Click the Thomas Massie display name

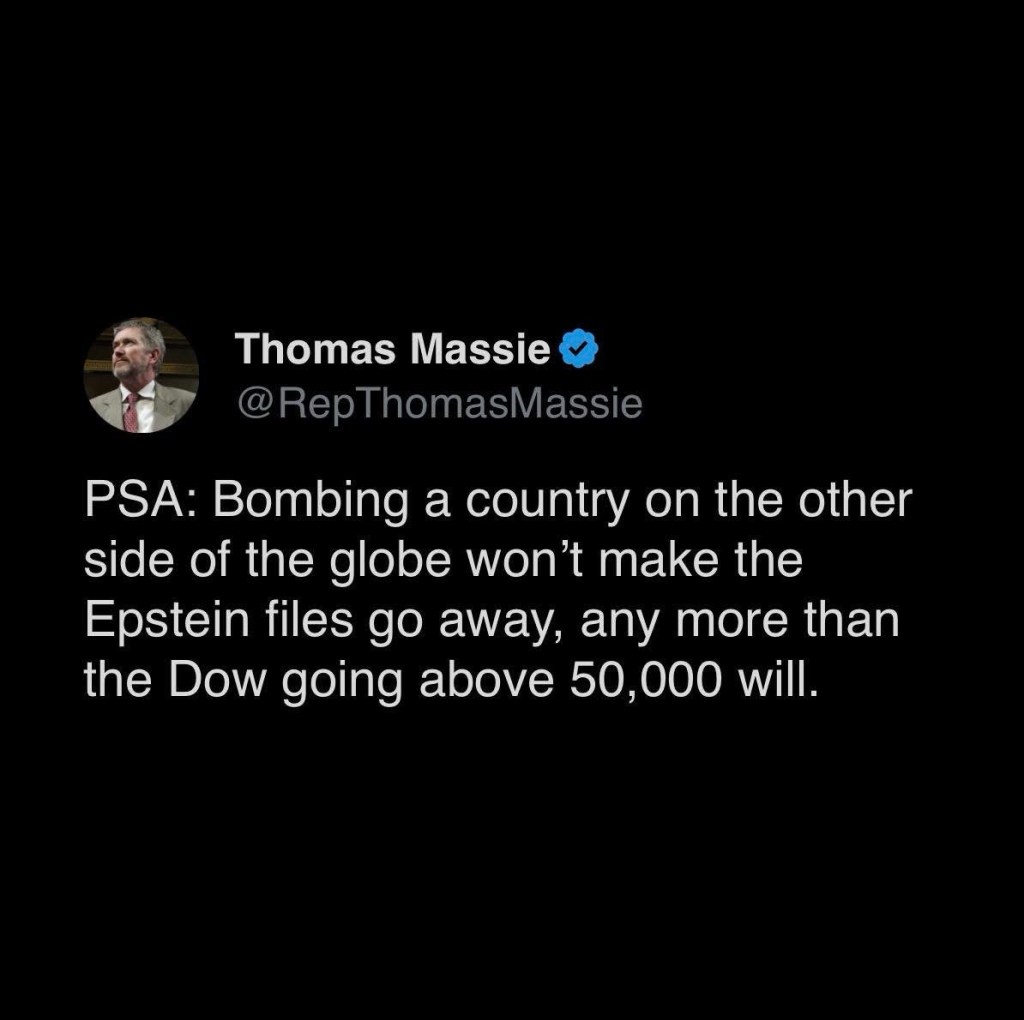392,350
